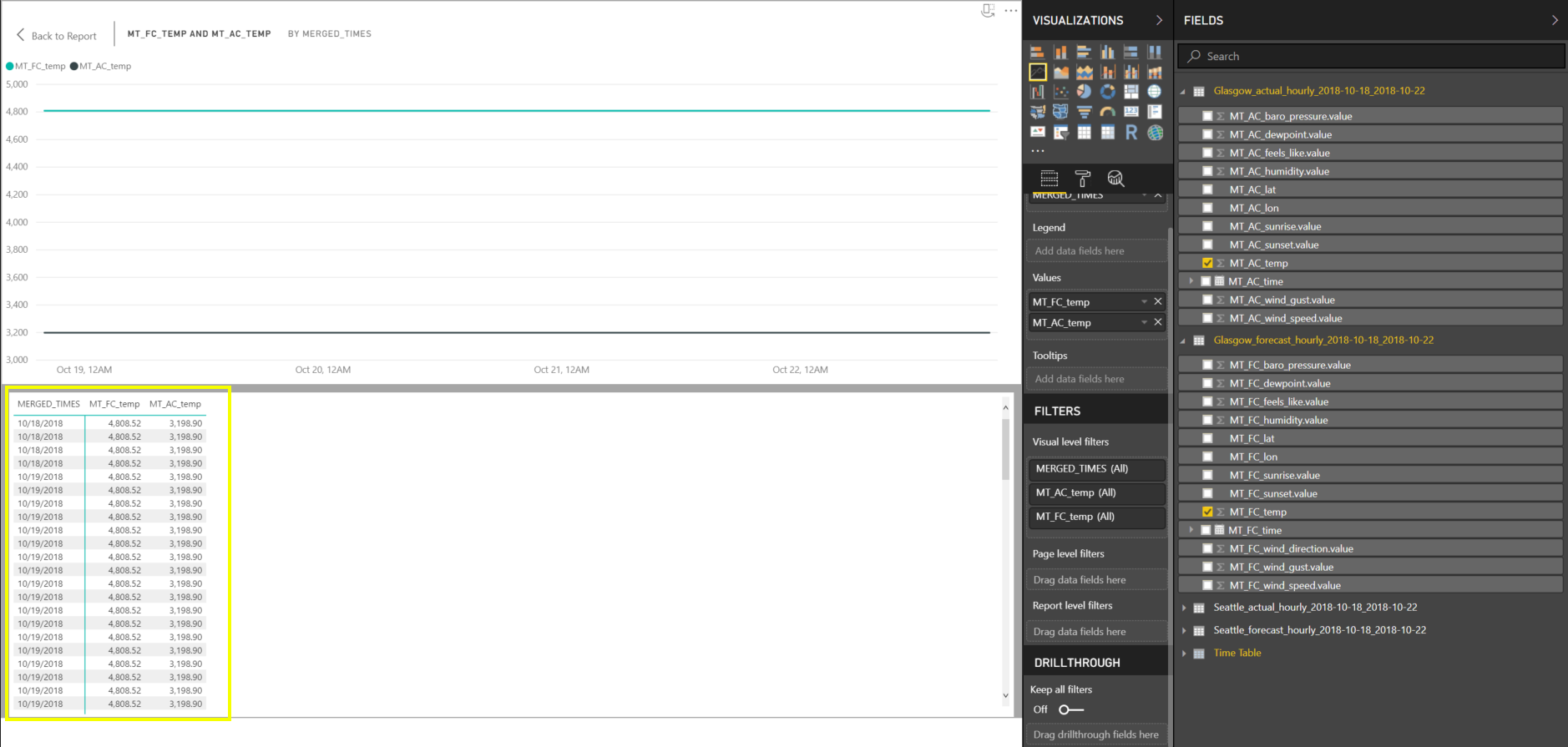Open the Analytics magnifier tab
Image resolution: width=1568 pixels, height=747 pixels.
(1115, 179)
